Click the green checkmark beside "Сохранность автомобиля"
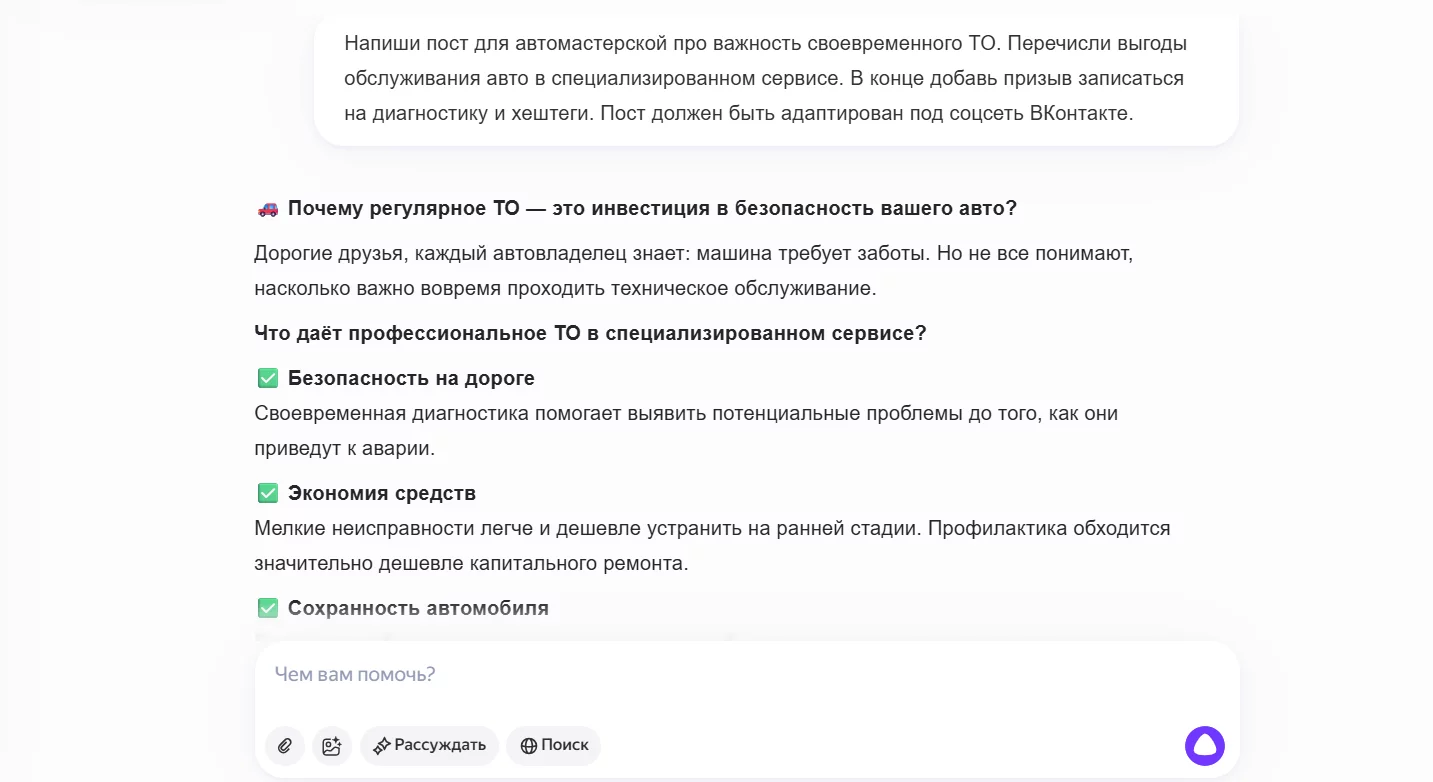This screenshot has height=782, width=1433. (267, 608)
